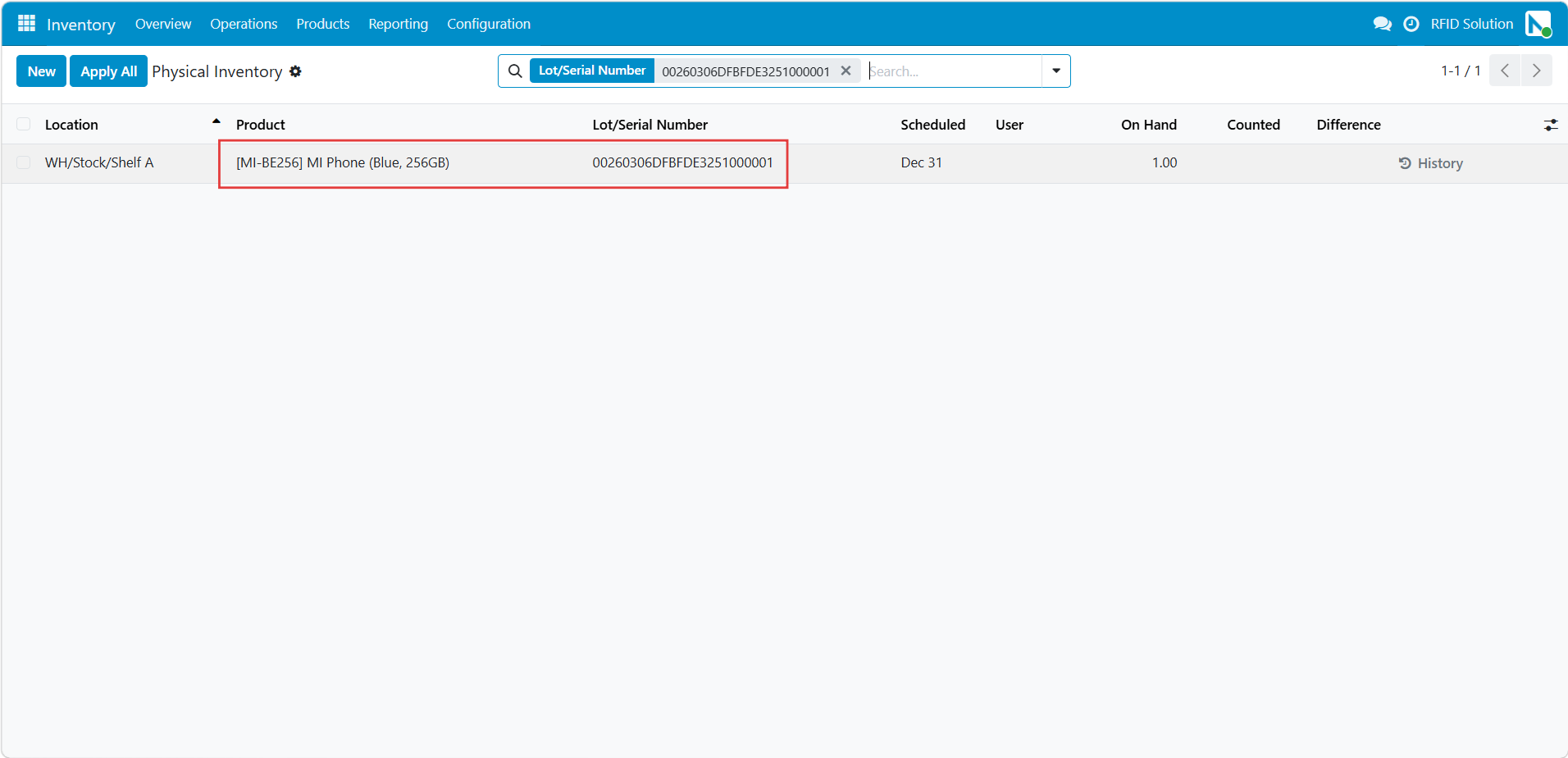Click the 1-1 / 1 pager counter
1568x758 pixels.
(1461, 71)
